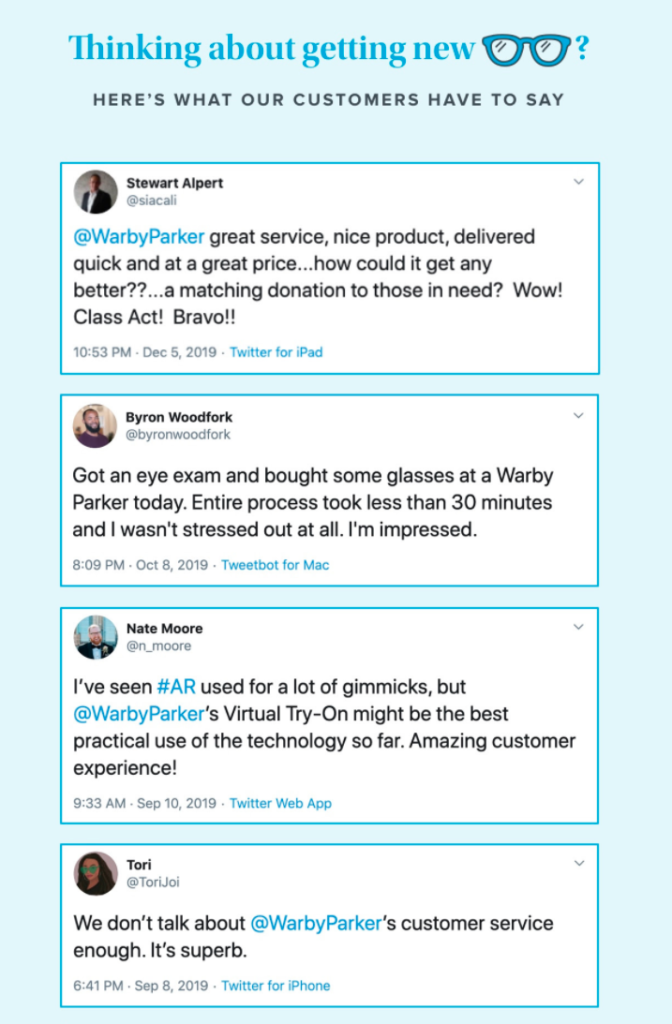This screenshot has height=1024, width=672.
Task: Open the Twitter for iPhone link
Action: (x=276, y=985)
